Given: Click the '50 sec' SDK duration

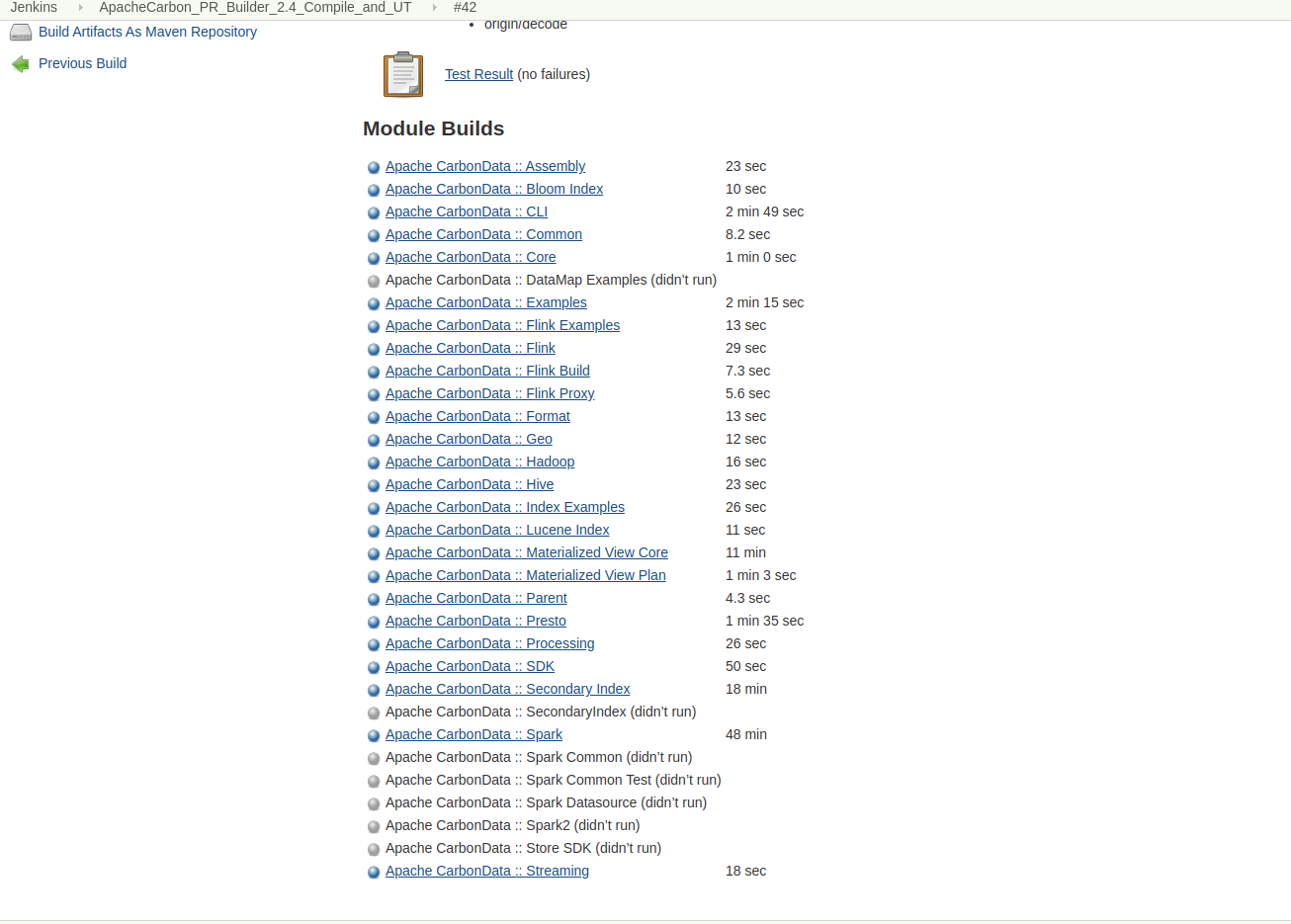Looking at the screenshot, I should tap(745, 666).
